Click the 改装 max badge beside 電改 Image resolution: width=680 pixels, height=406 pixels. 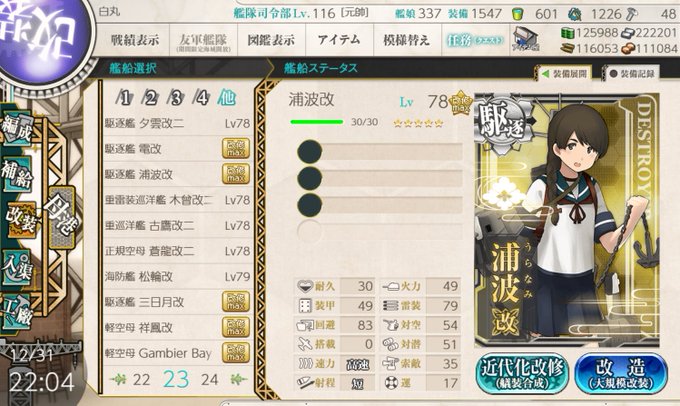click(x=235, y=148)
